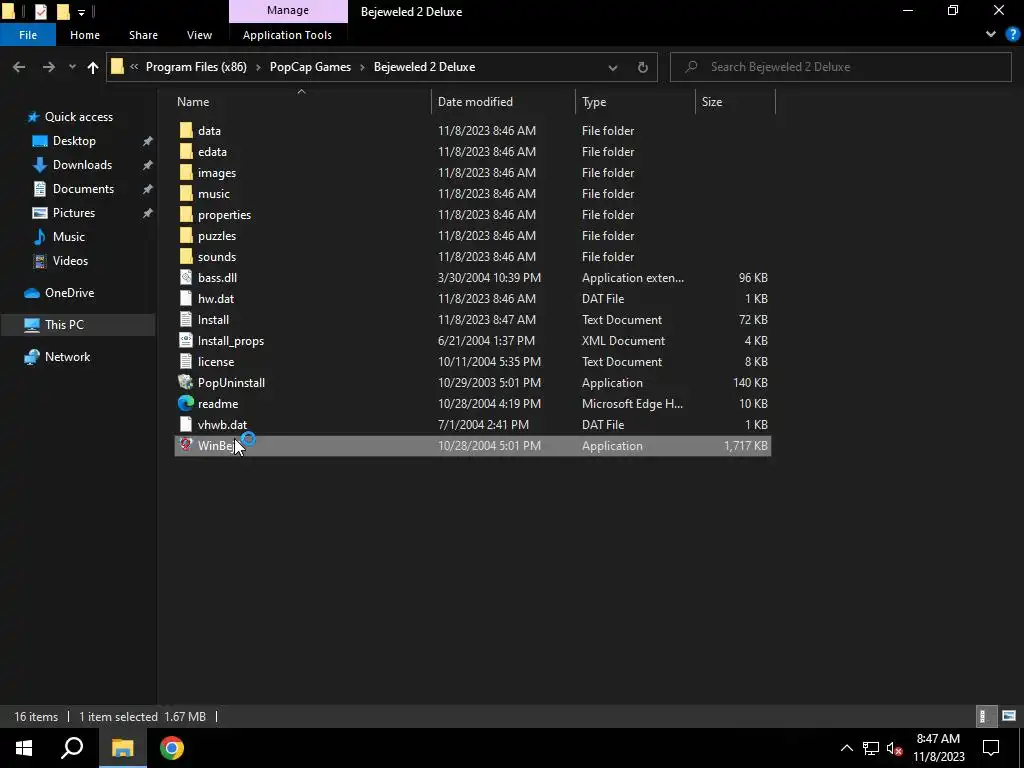
Task: Expand the hidden path chevrons in address bar
Action: point(134,67)
